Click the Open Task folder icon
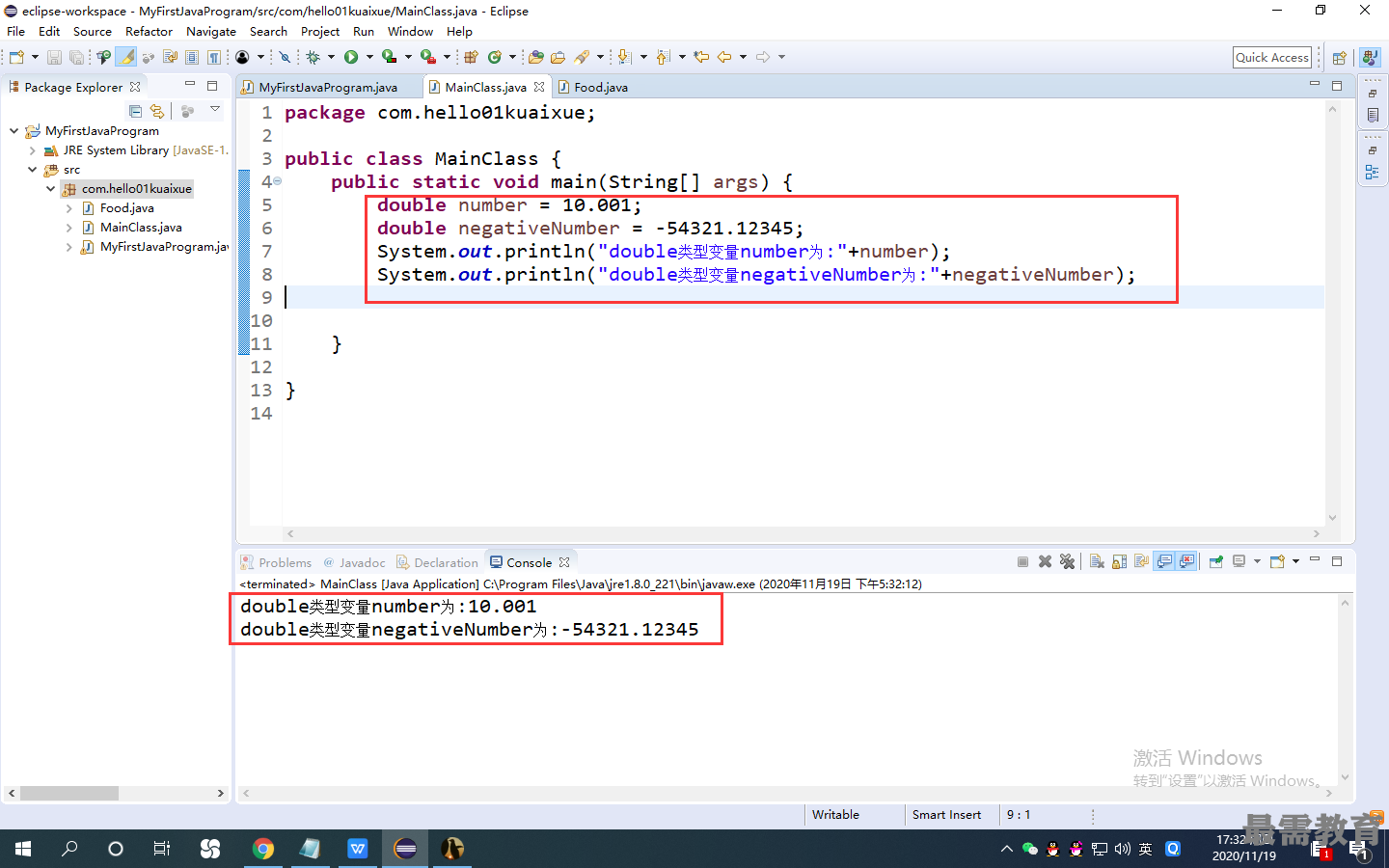 point(558,57)
